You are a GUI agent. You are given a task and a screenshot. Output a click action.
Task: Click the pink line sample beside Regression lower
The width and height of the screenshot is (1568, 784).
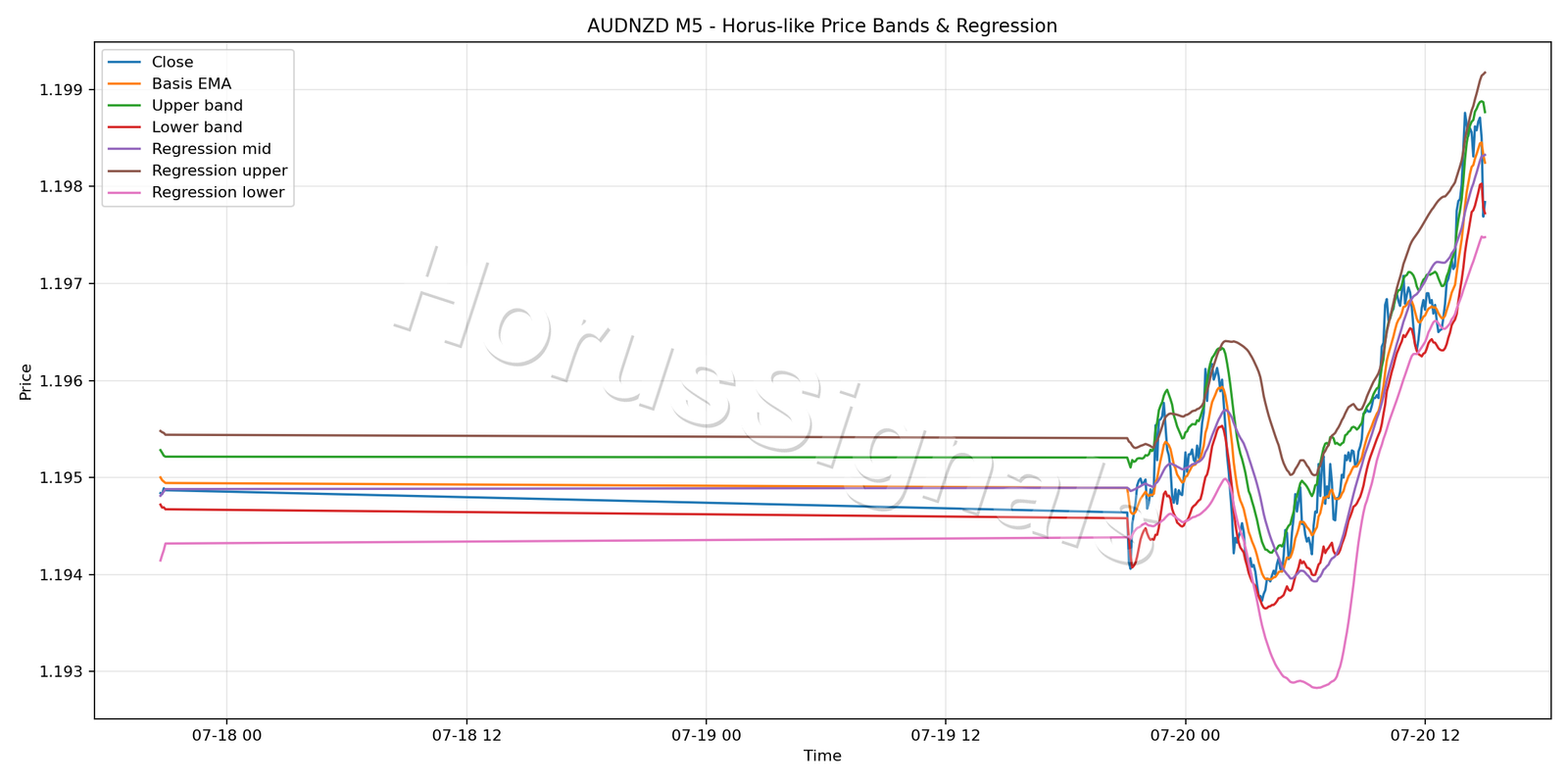(124, 193)
